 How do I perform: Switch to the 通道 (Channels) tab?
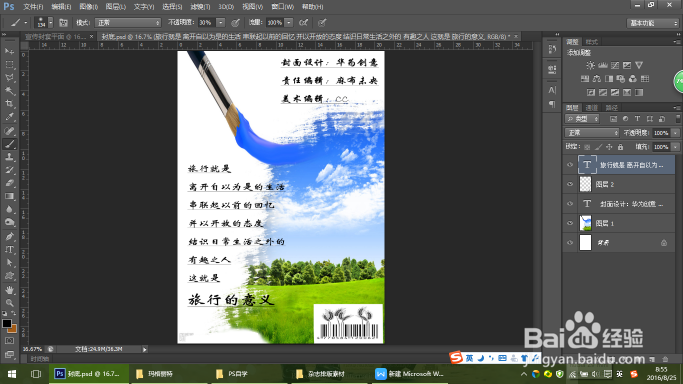click(592, 108)
